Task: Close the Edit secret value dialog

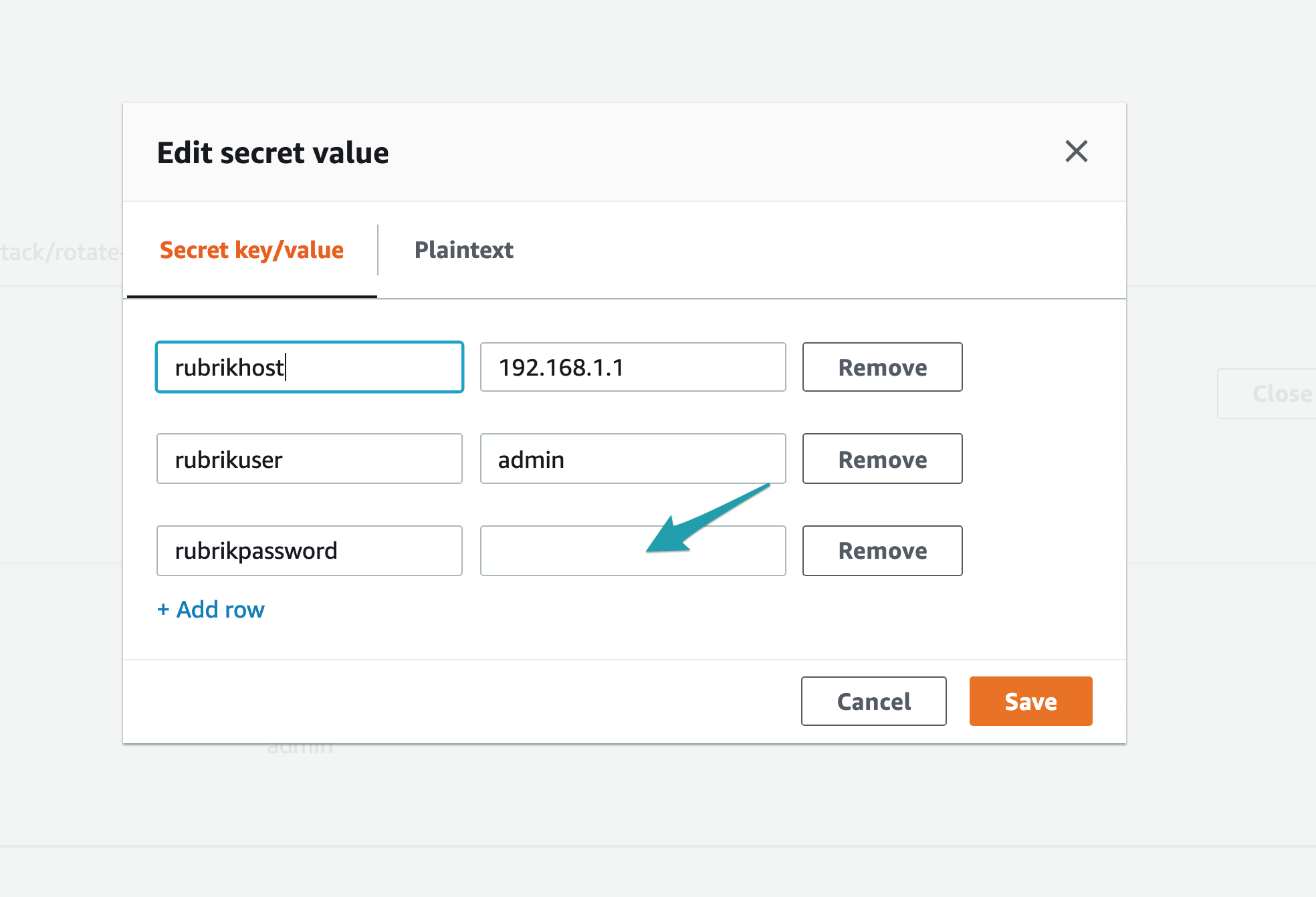Action: point(1077,152)
